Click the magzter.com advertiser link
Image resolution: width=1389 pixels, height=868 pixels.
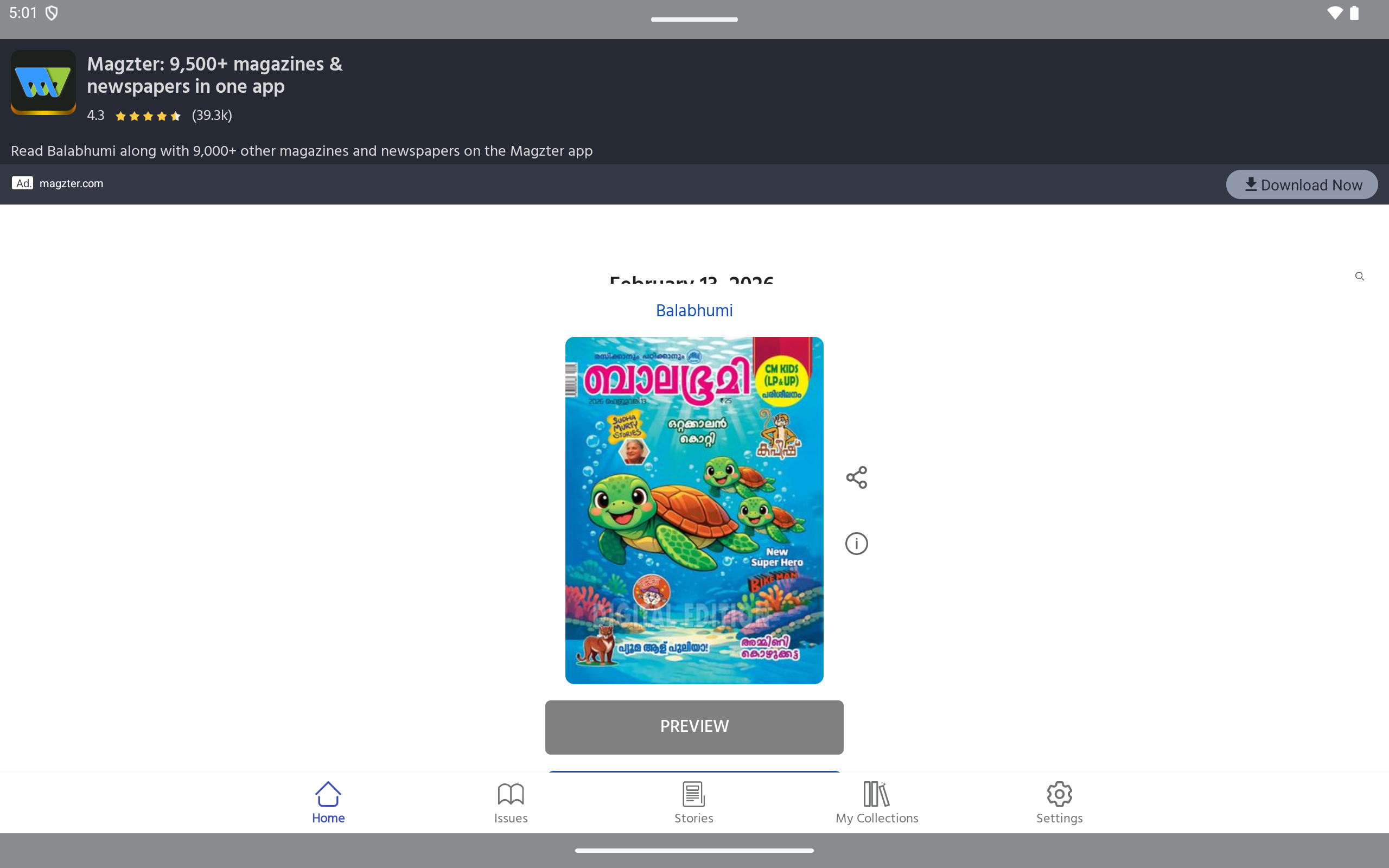point(71,184)
